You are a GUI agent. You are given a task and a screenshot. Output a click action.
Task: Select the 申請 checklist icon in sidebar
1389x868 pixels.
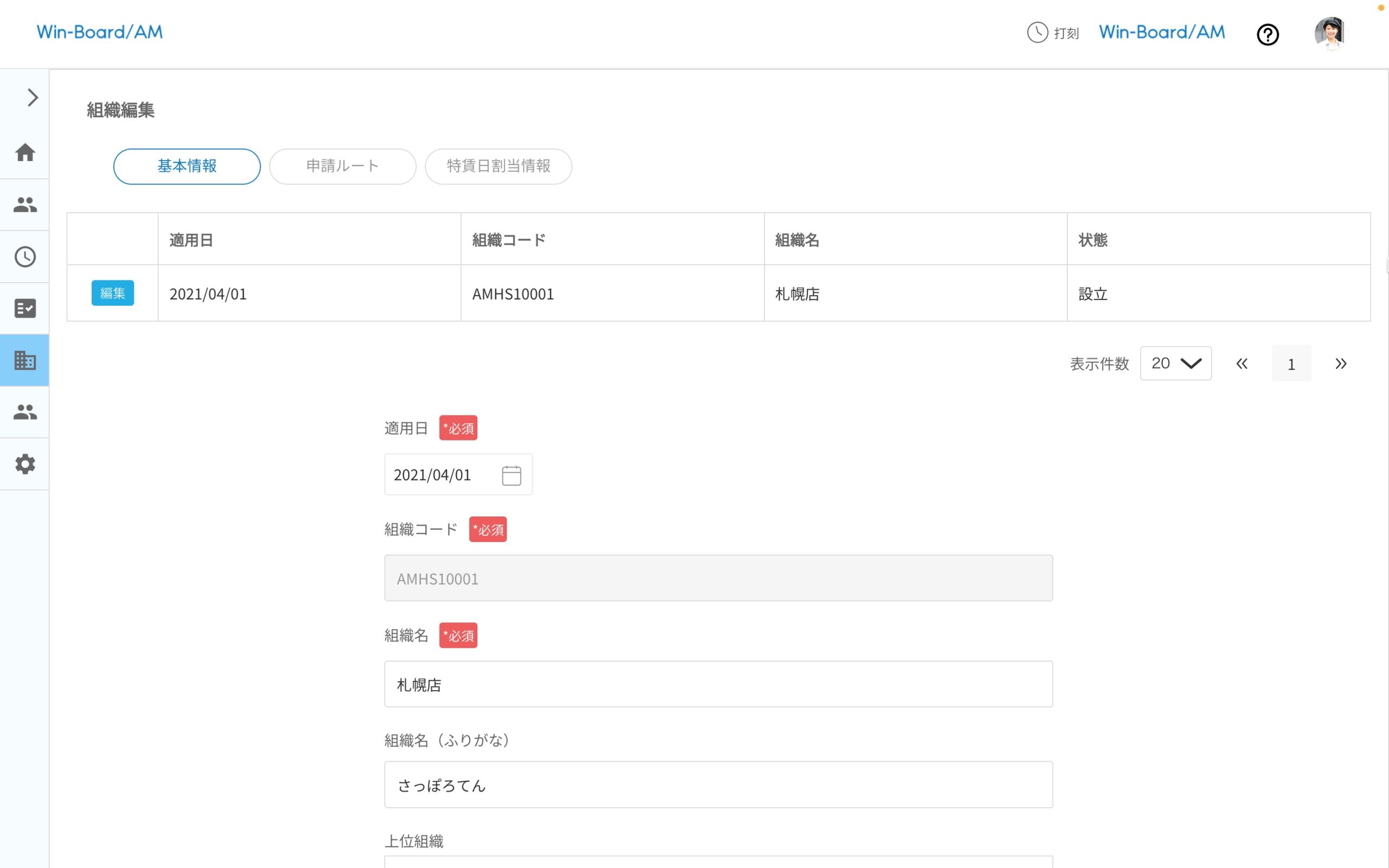(24, 308)
